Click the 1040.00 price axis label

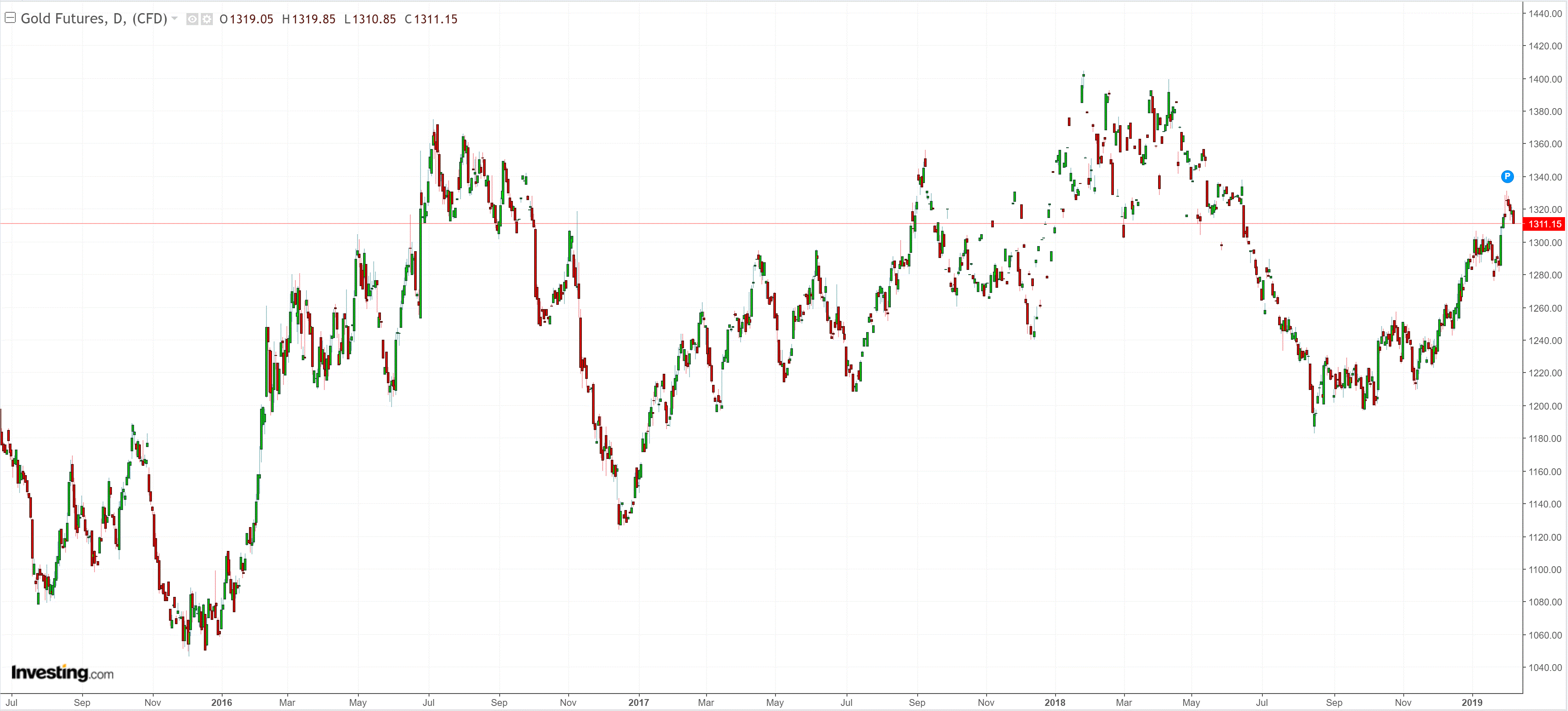point(1545,668)
